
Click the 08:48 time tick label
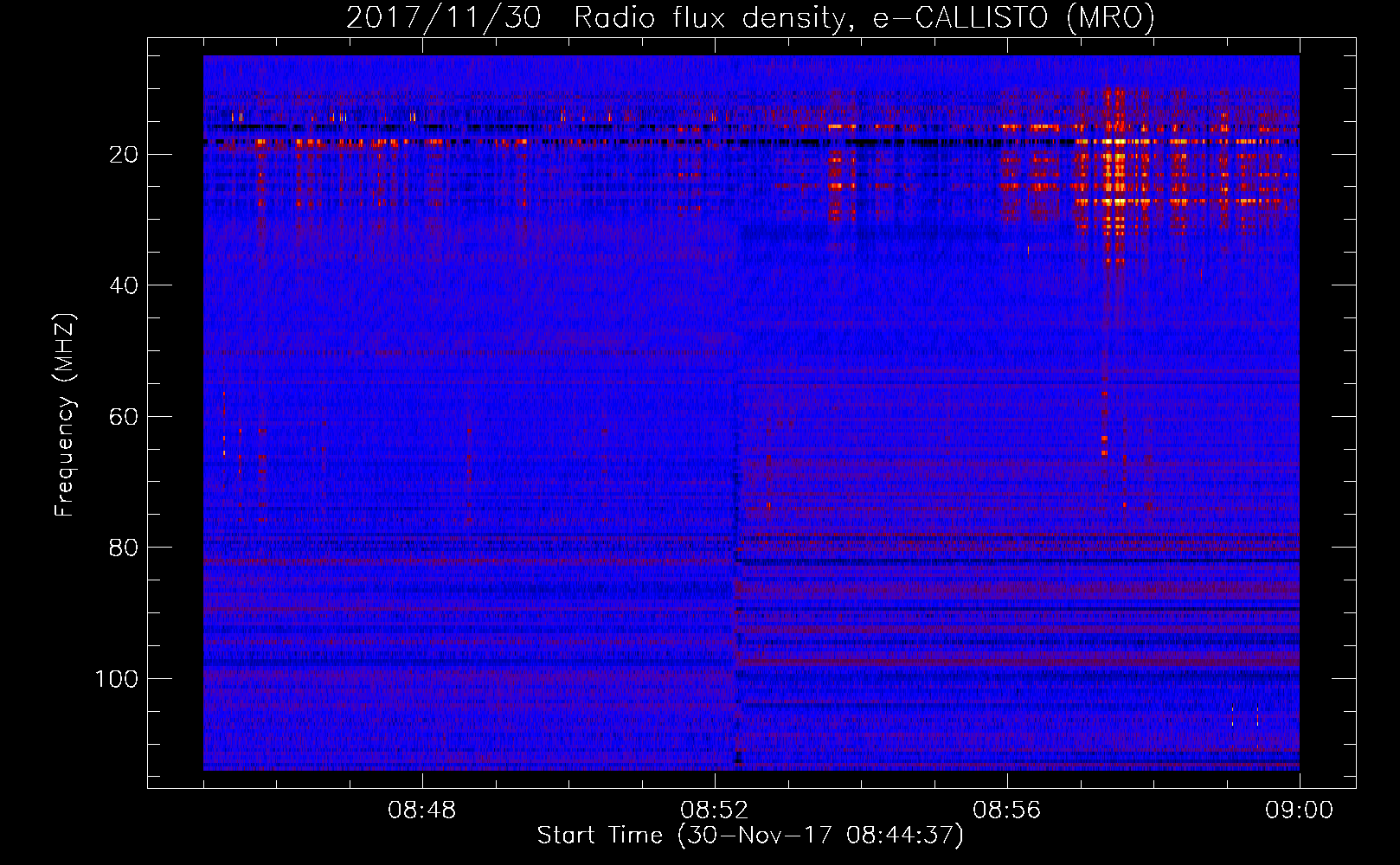click(422, 811)
